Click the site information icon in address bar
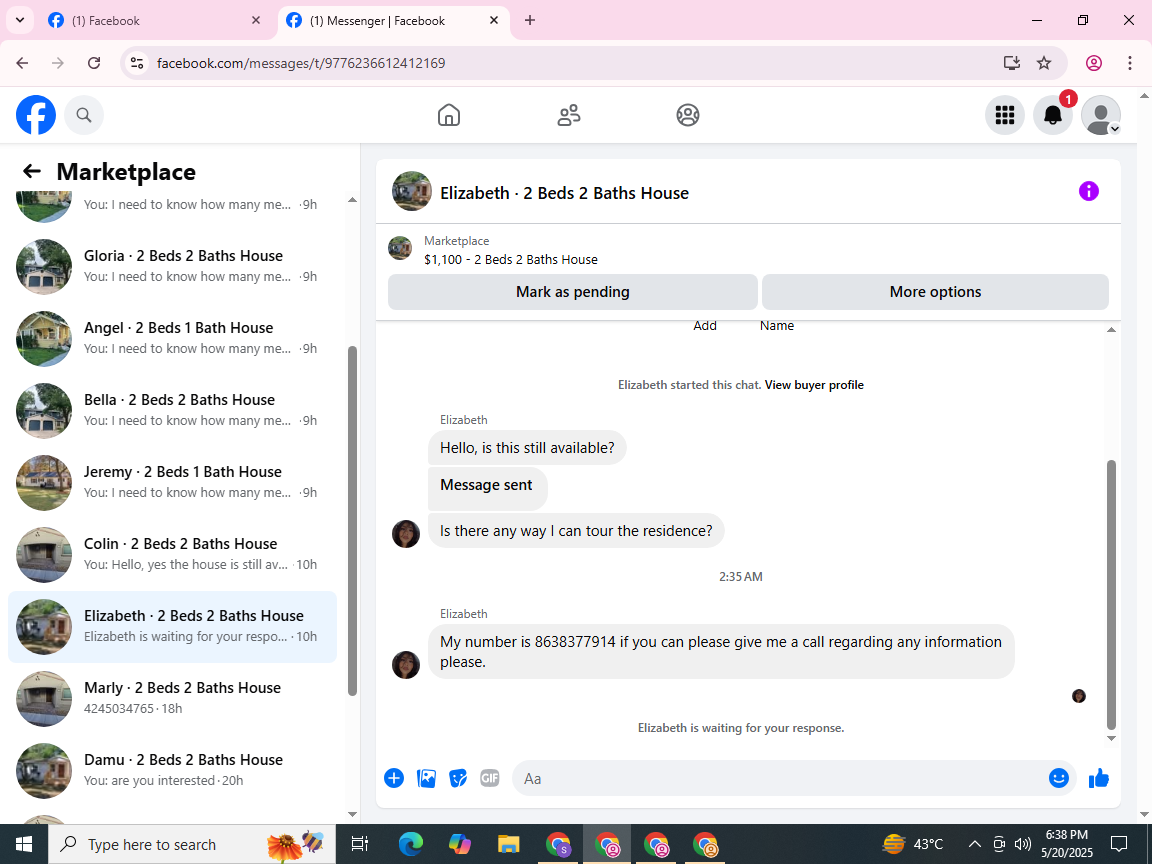This screenshot has width=1152, height=864. (137, 63)
